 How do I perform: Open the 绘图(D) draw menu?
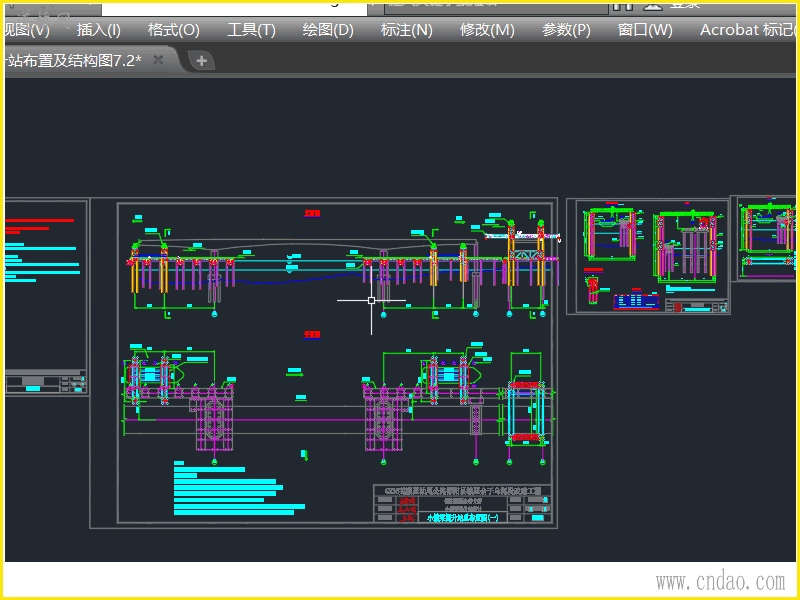click(x=328, y=30)
